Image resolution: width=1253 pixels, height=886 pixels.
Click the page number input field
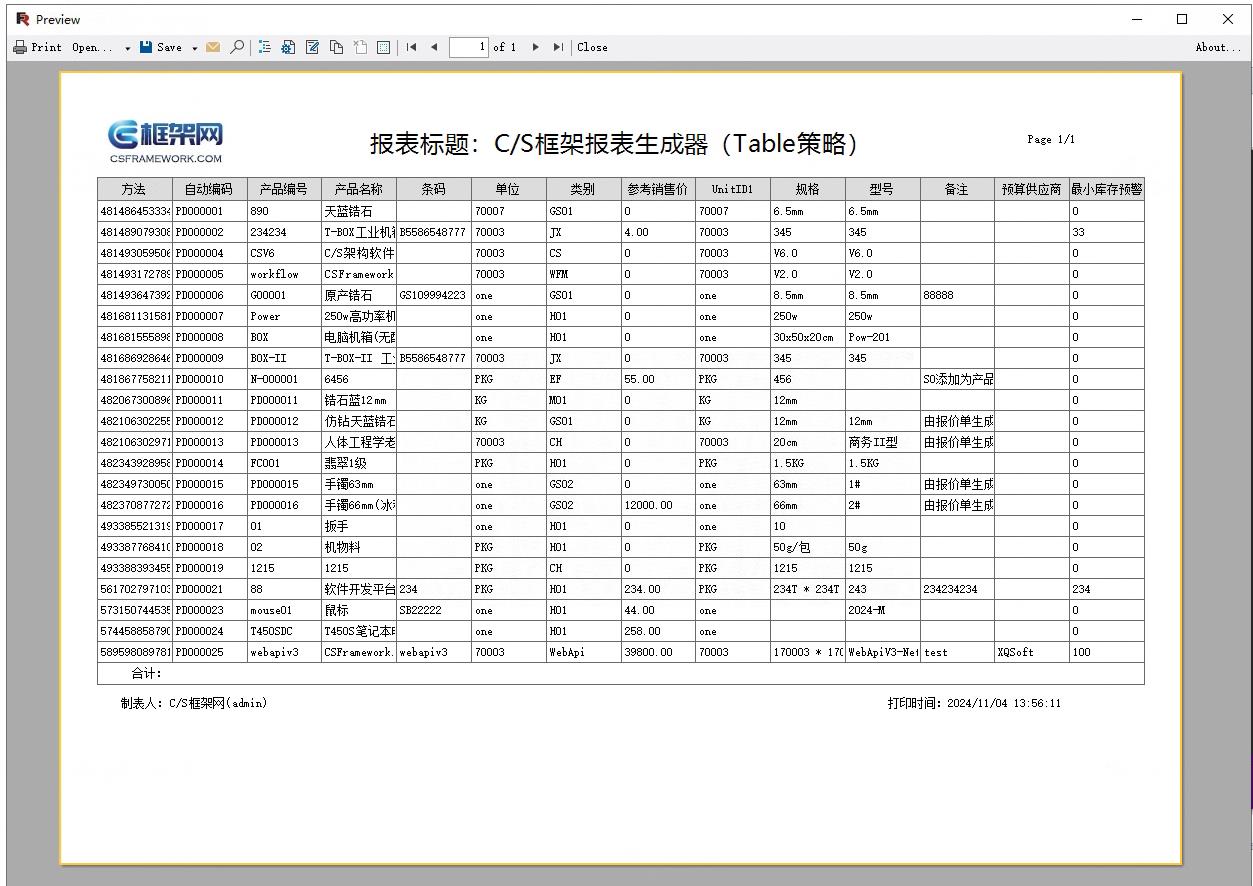(468, 47)
